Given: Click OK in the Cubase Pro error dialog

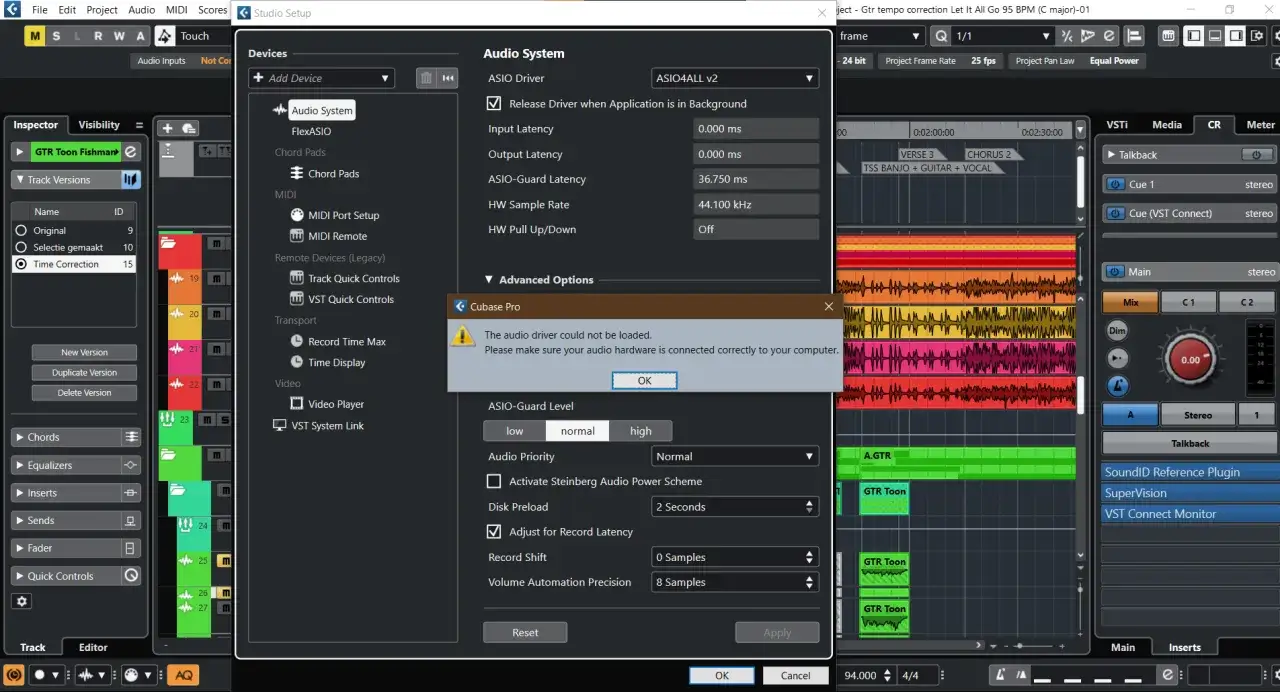Looking at the screenshot, I should point(644,380).
